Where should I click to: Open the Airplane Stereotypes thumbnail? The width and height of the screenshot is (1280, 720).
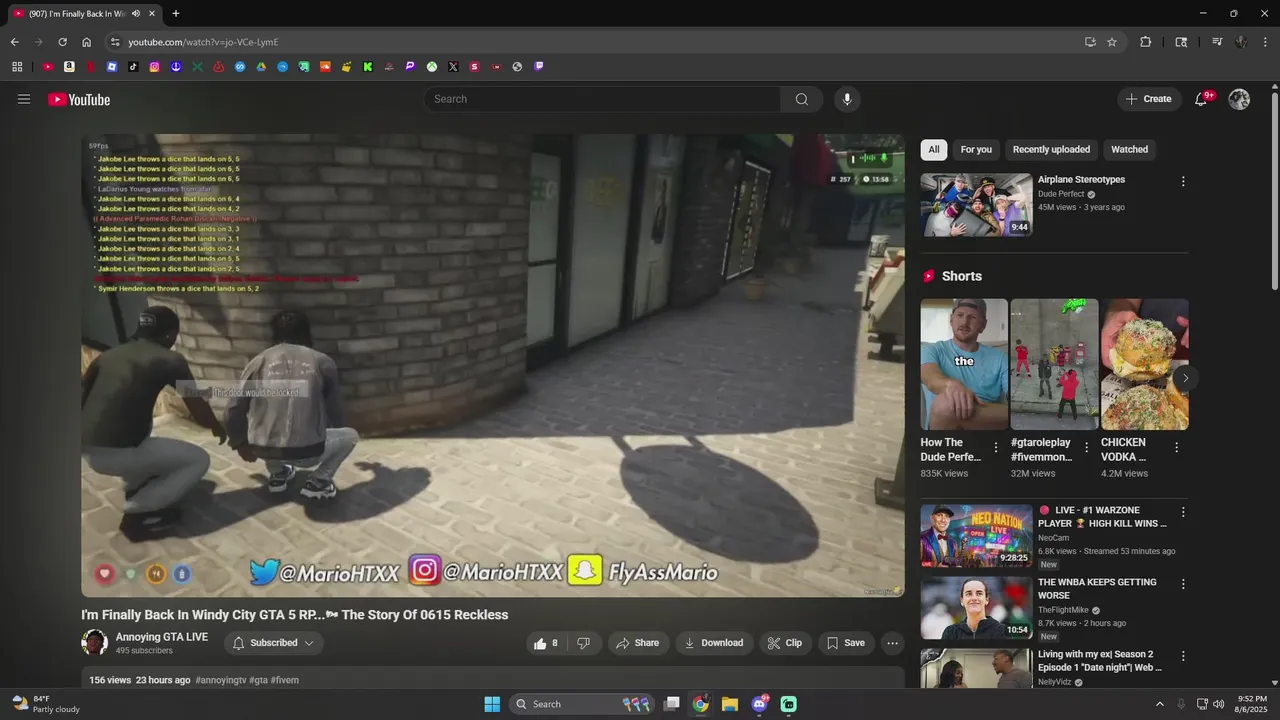tap(976, 204)
